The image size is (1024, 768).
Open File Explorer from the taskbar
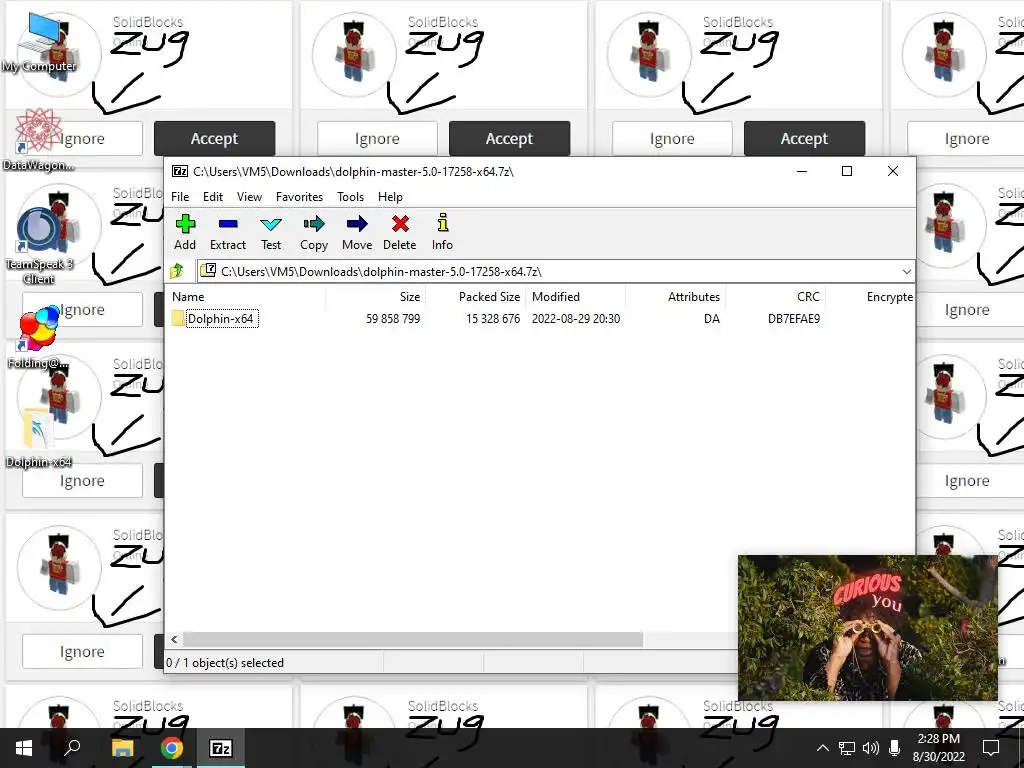122,748
